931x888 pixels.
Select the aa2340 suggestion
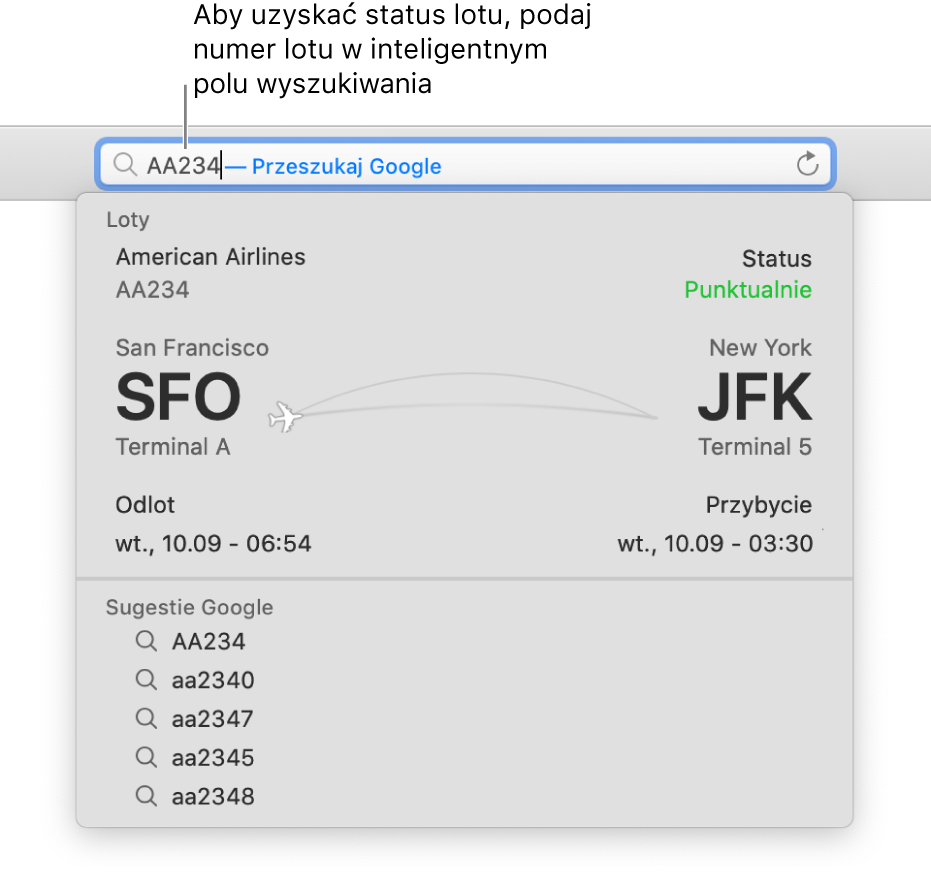(213, 681)
